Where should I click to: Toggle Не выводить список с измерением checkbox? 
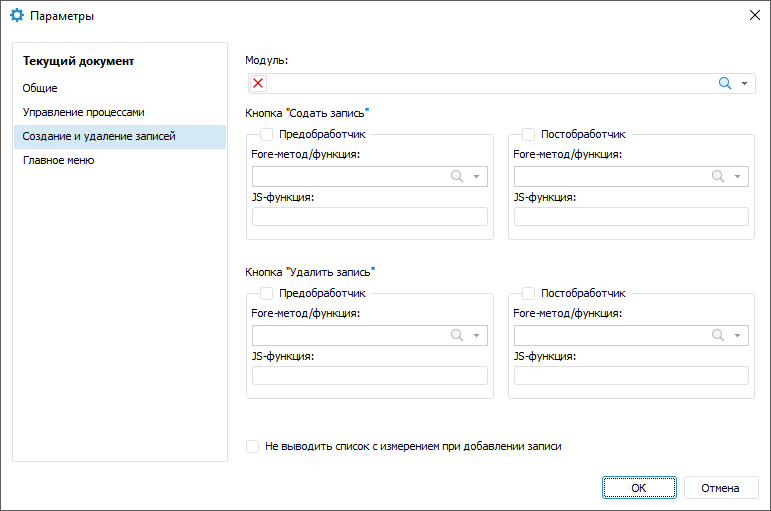tap(253, 446)
